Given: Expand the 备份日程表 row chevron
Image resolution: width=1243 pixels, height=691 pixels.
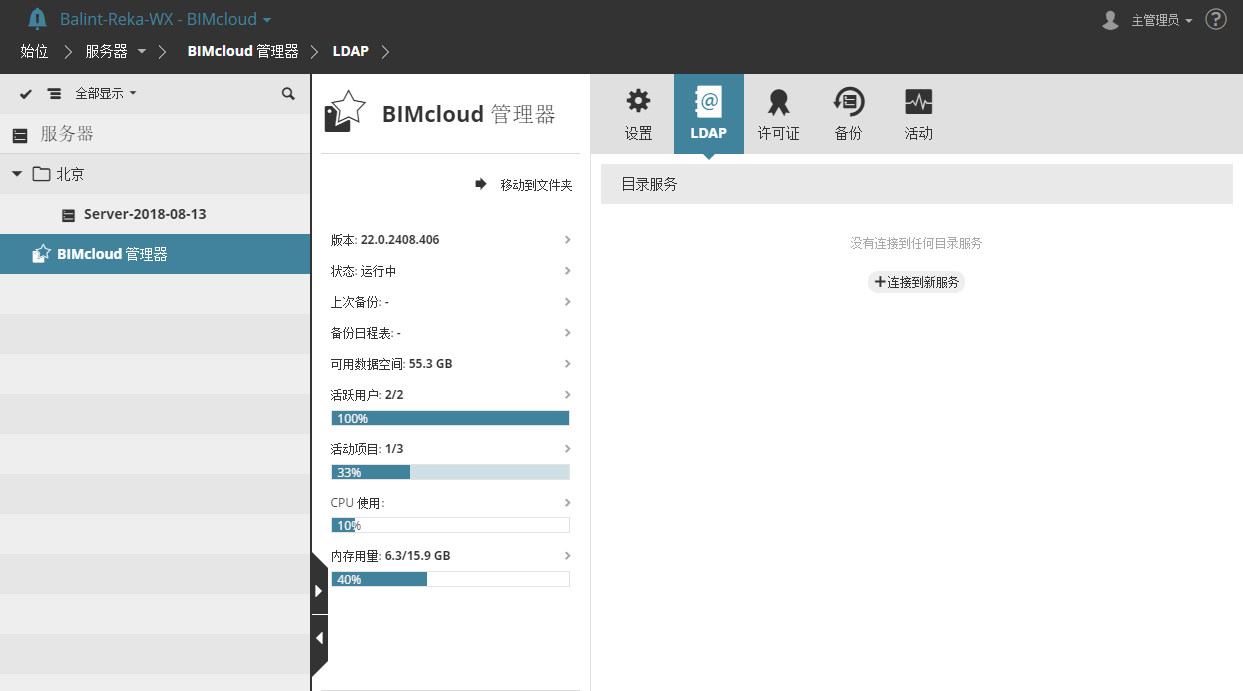Looking at the screenshot, I should [x=568, y=333].
